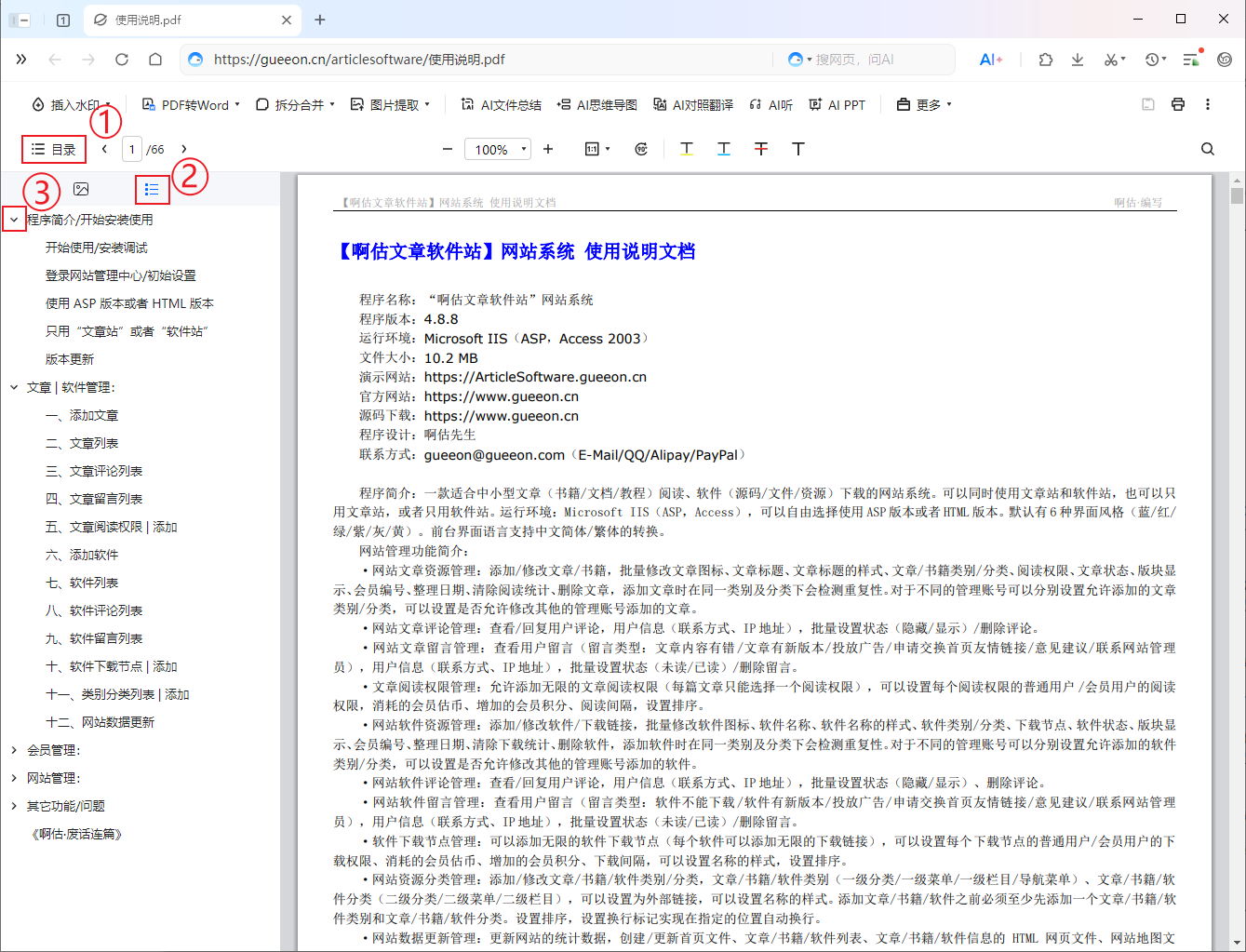Open the 插入水印 dropdown
The width and height of the screenshot is (1246, 952).
71,104
